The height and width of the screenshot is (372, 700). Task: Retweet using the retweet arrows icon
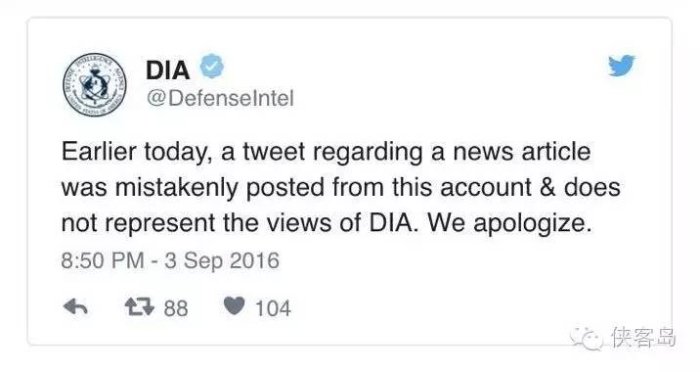[x=139, y=307]
